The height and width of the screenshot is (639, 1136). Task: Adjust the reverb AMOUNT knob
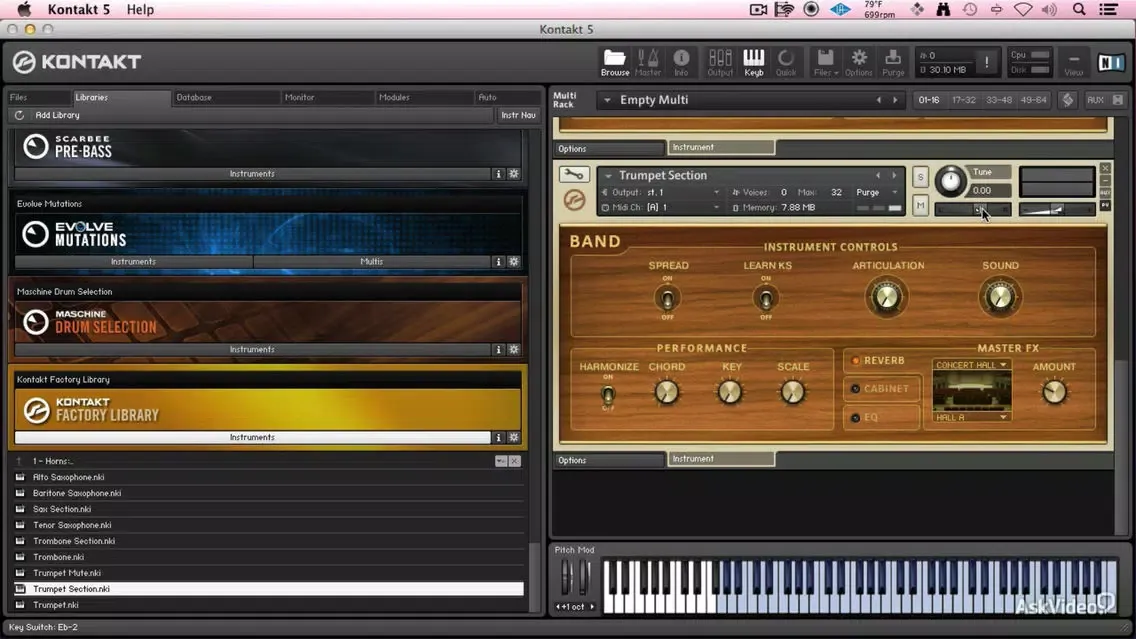1054,392
